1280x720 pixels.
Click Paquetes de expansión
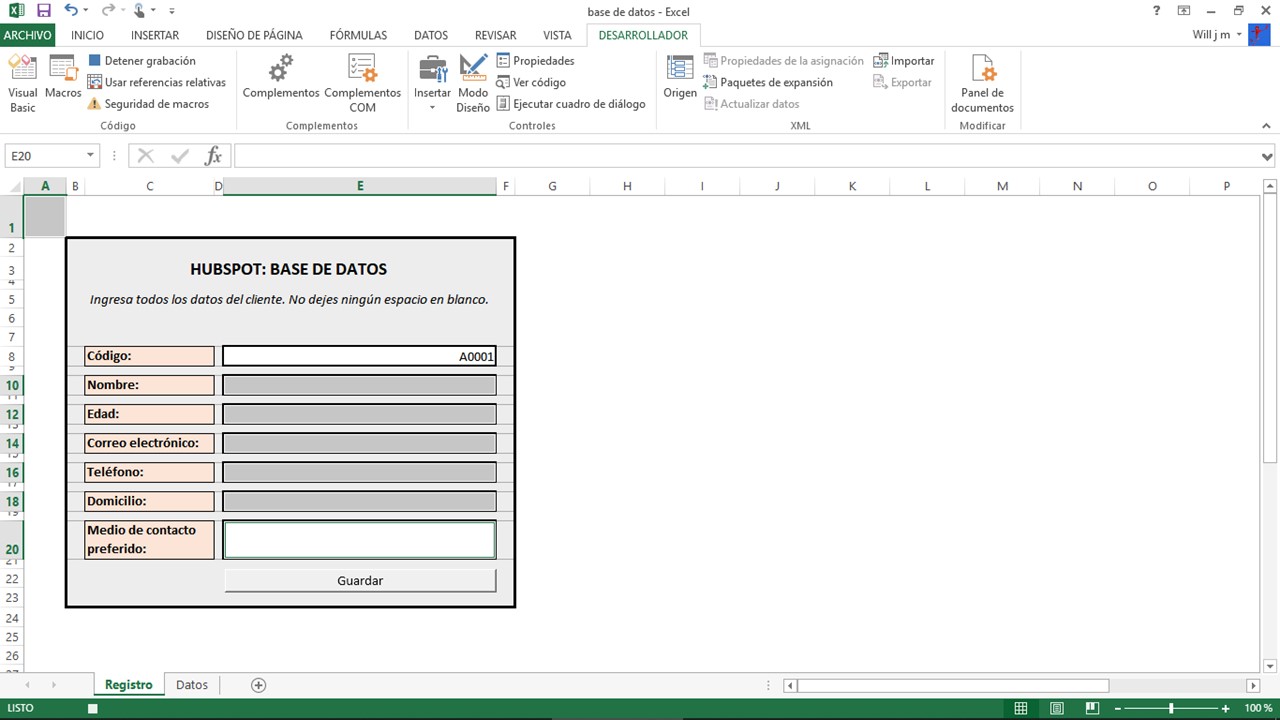click(768, 82)
